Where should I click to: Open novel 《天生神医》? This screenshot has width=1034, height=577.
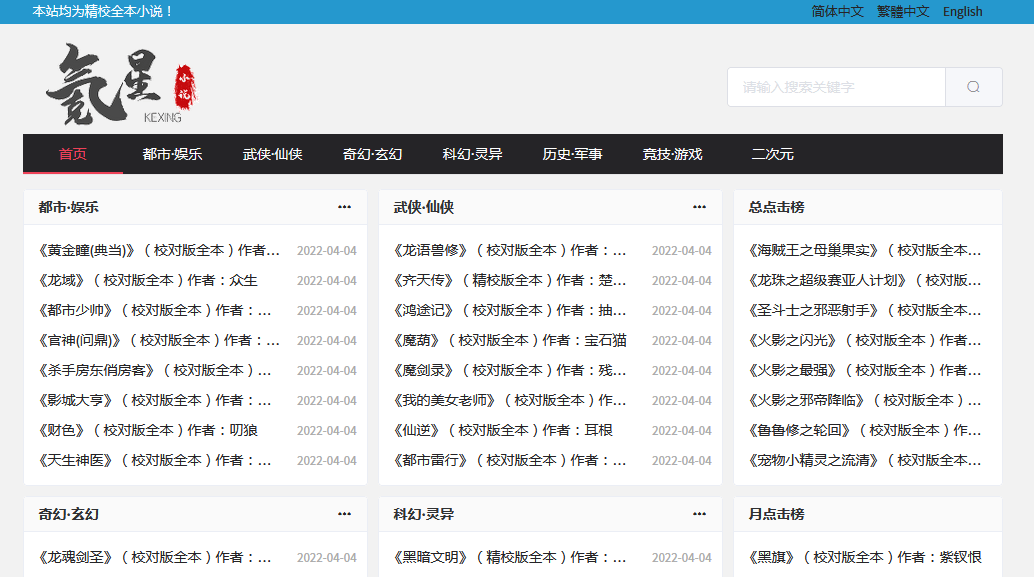tap(154, 460)
